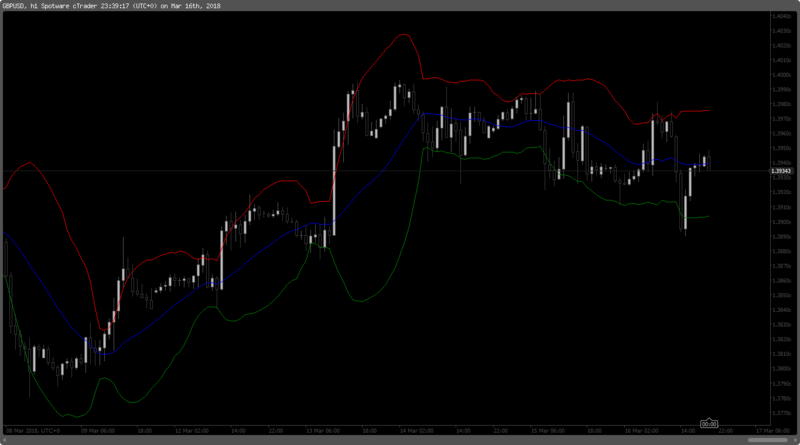Click the 1.3770 price axis label
This screenshot has width=800, height=445.
point(781,413)
